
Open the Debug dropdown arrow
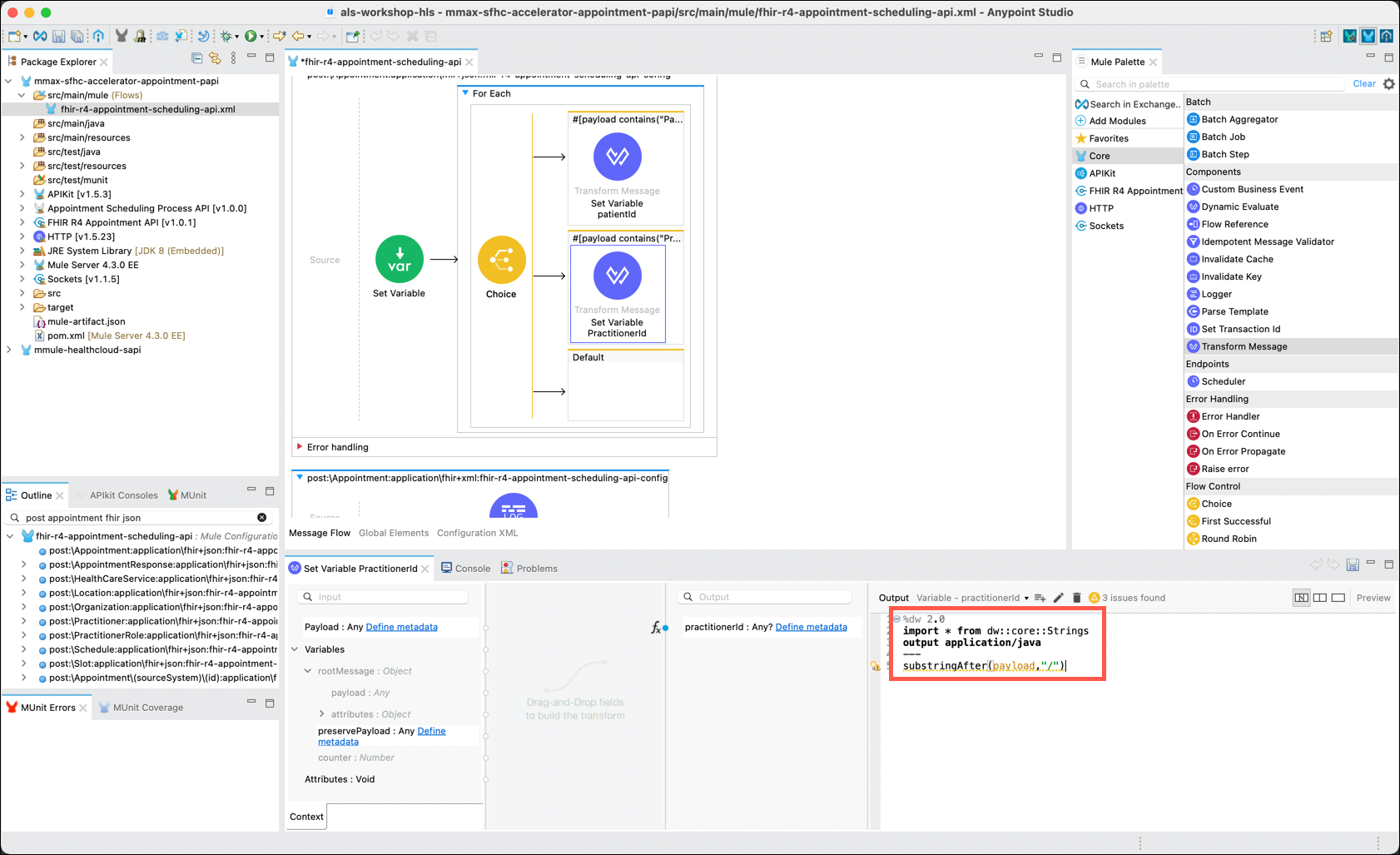point(236,37)
